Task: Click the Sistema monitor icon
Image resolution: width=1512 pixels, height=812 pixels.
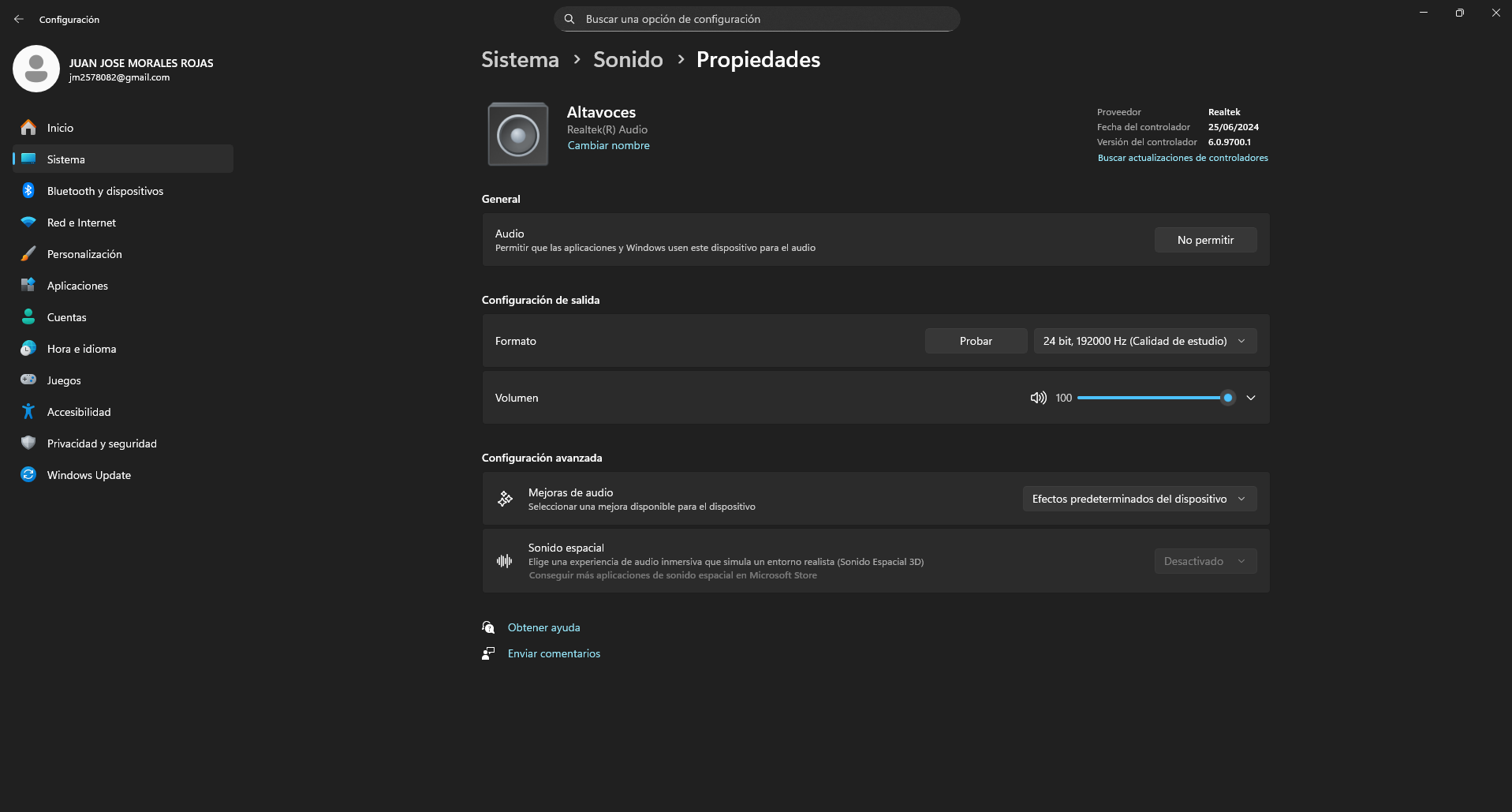Action: 28,159
